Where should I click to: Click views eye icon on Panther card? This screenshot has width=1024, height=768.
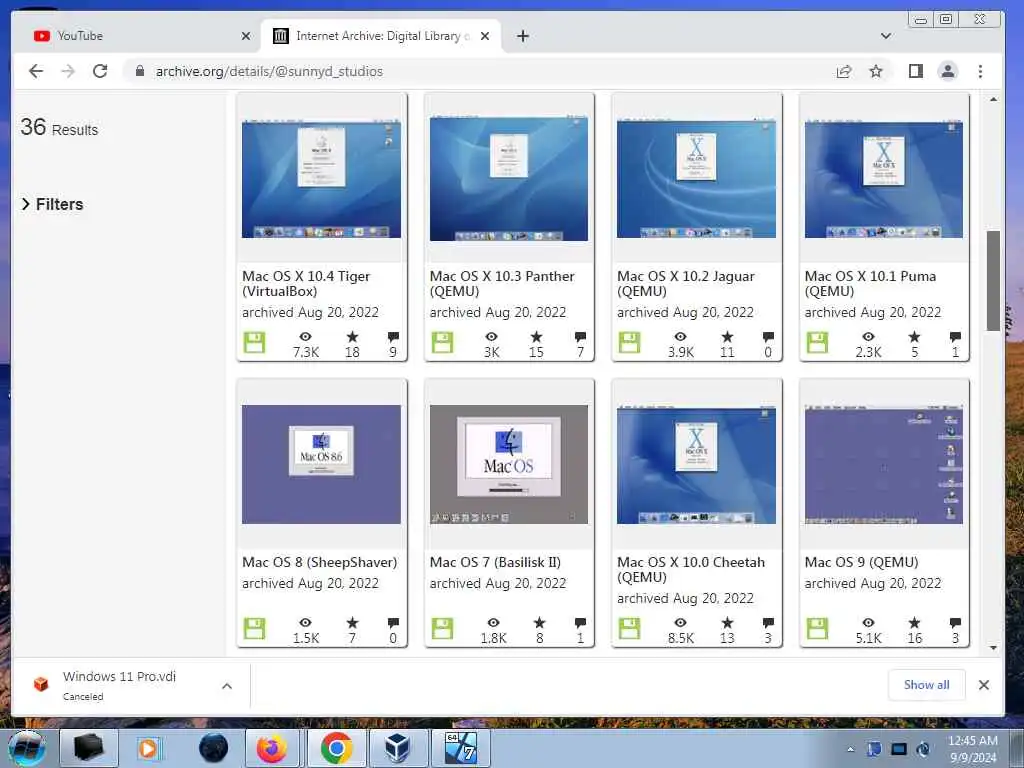coord(492,337)
